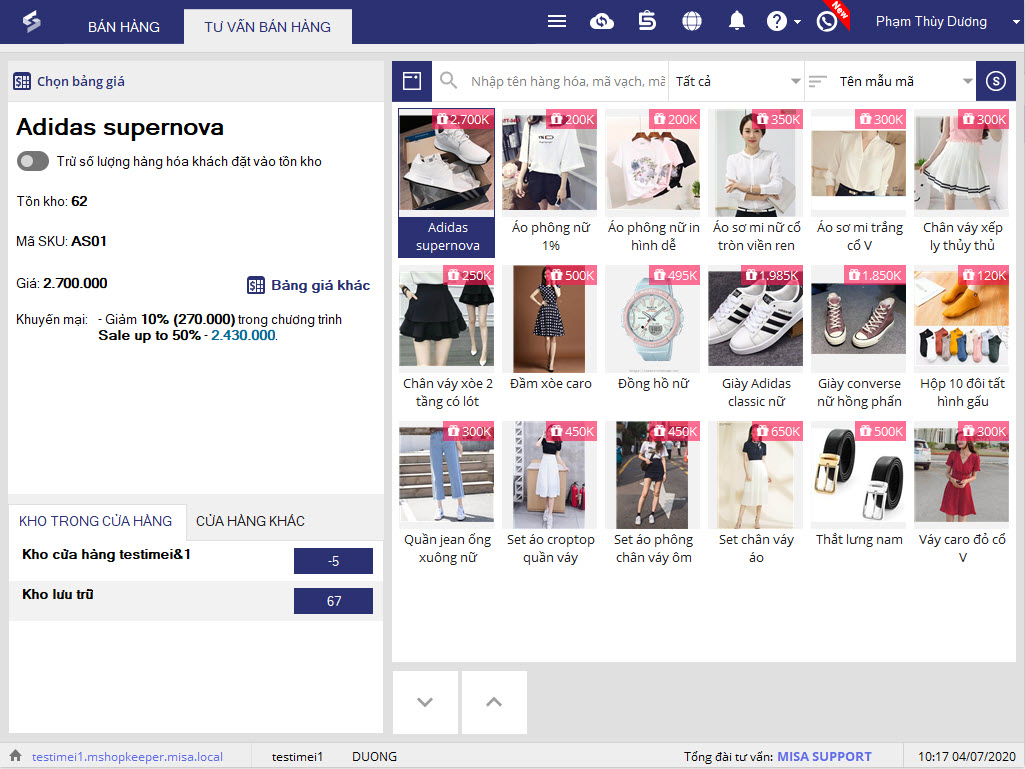Open the Tất cả category dropdown
1025x769 pixels.
[737, 81]
